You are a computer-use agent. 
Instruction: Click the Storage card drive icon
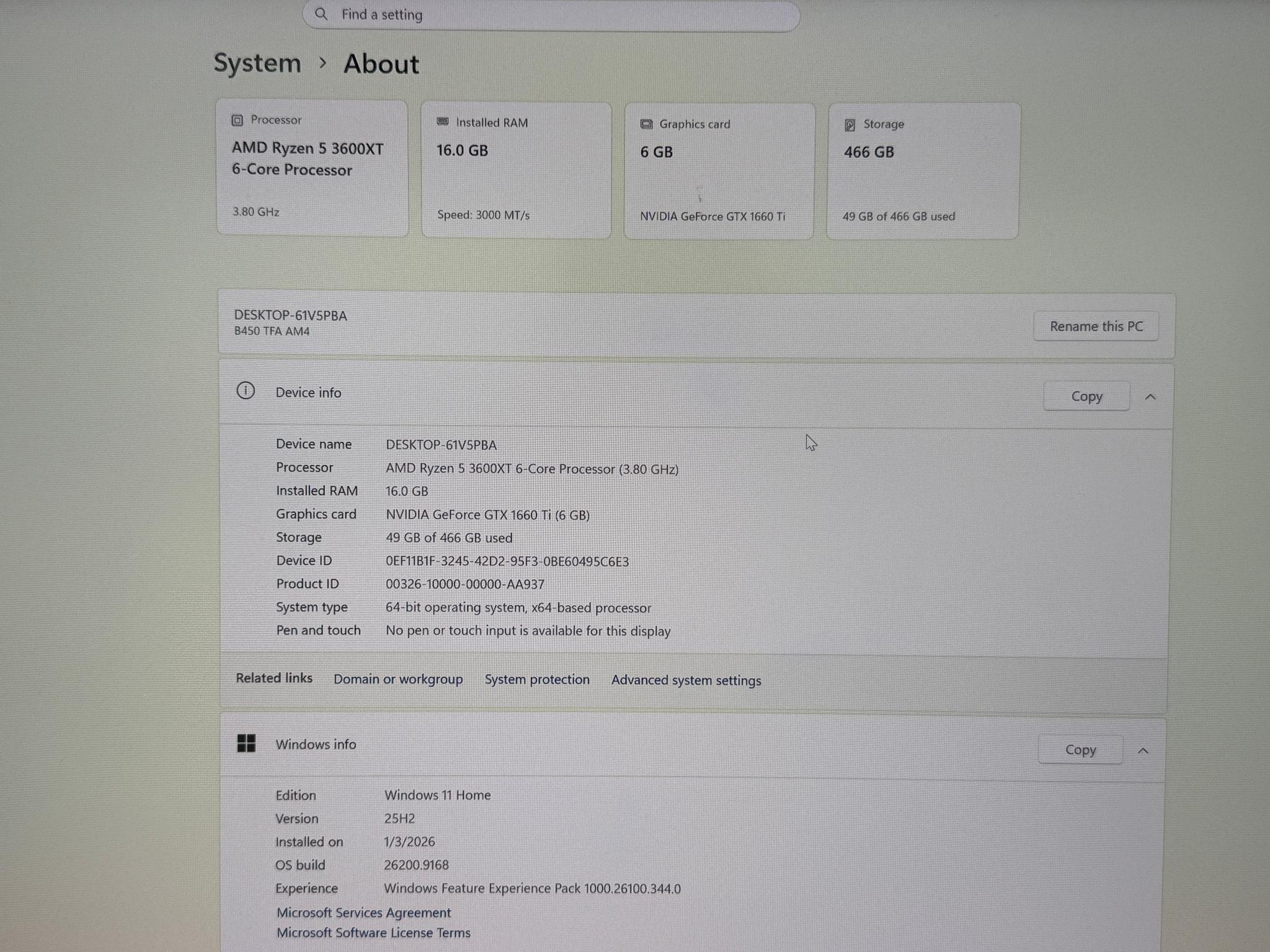[850, 125]
